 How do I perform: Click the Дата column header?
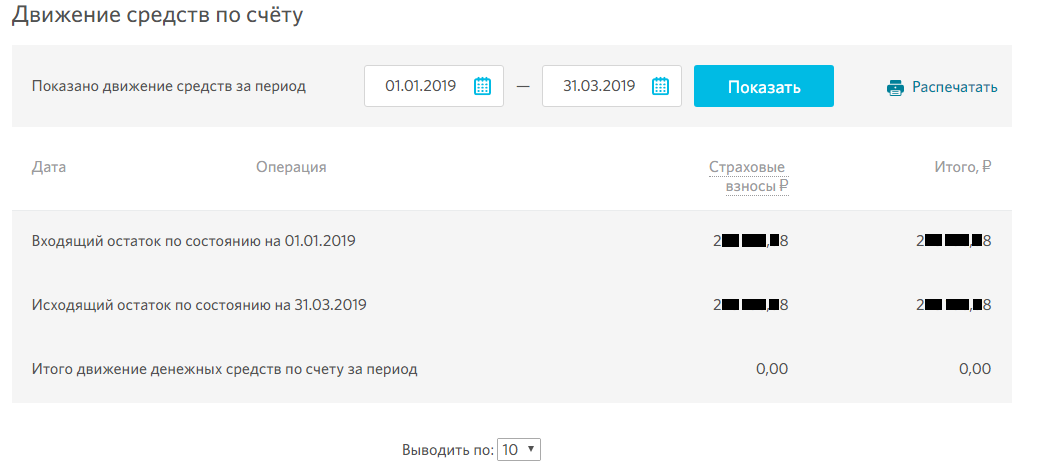(x=49, y=167)
